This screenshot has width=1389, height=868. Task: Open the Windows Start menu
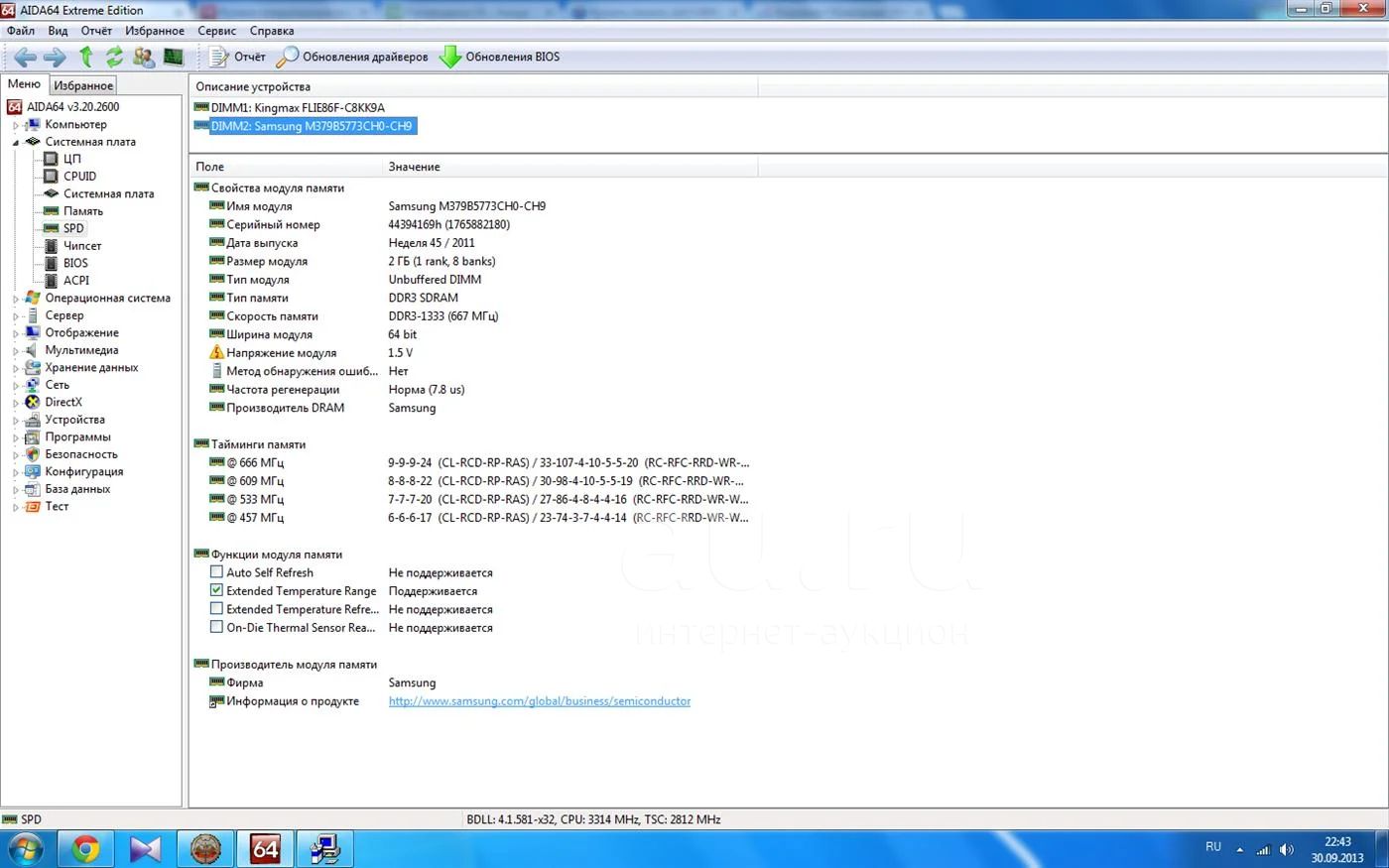point(25,849)
